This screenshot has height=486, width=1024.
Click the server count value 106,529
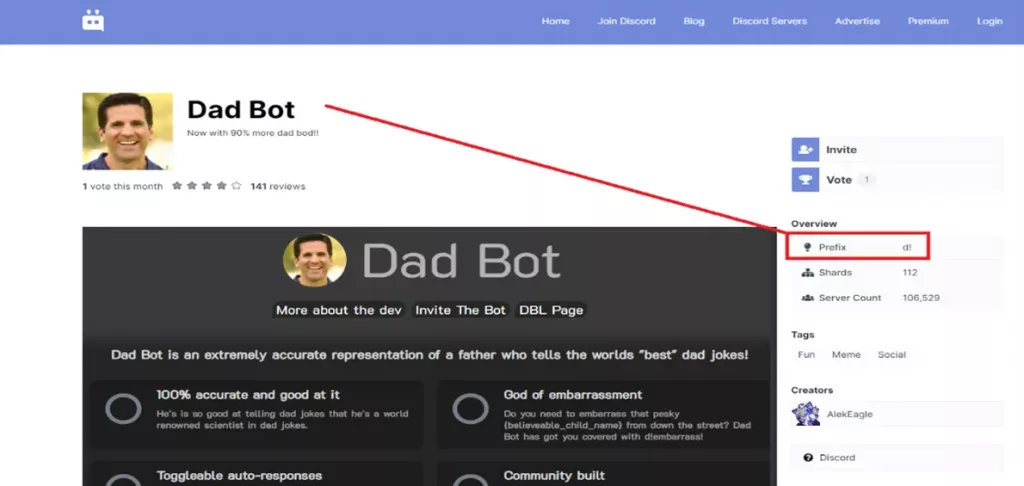pos(921,298)
